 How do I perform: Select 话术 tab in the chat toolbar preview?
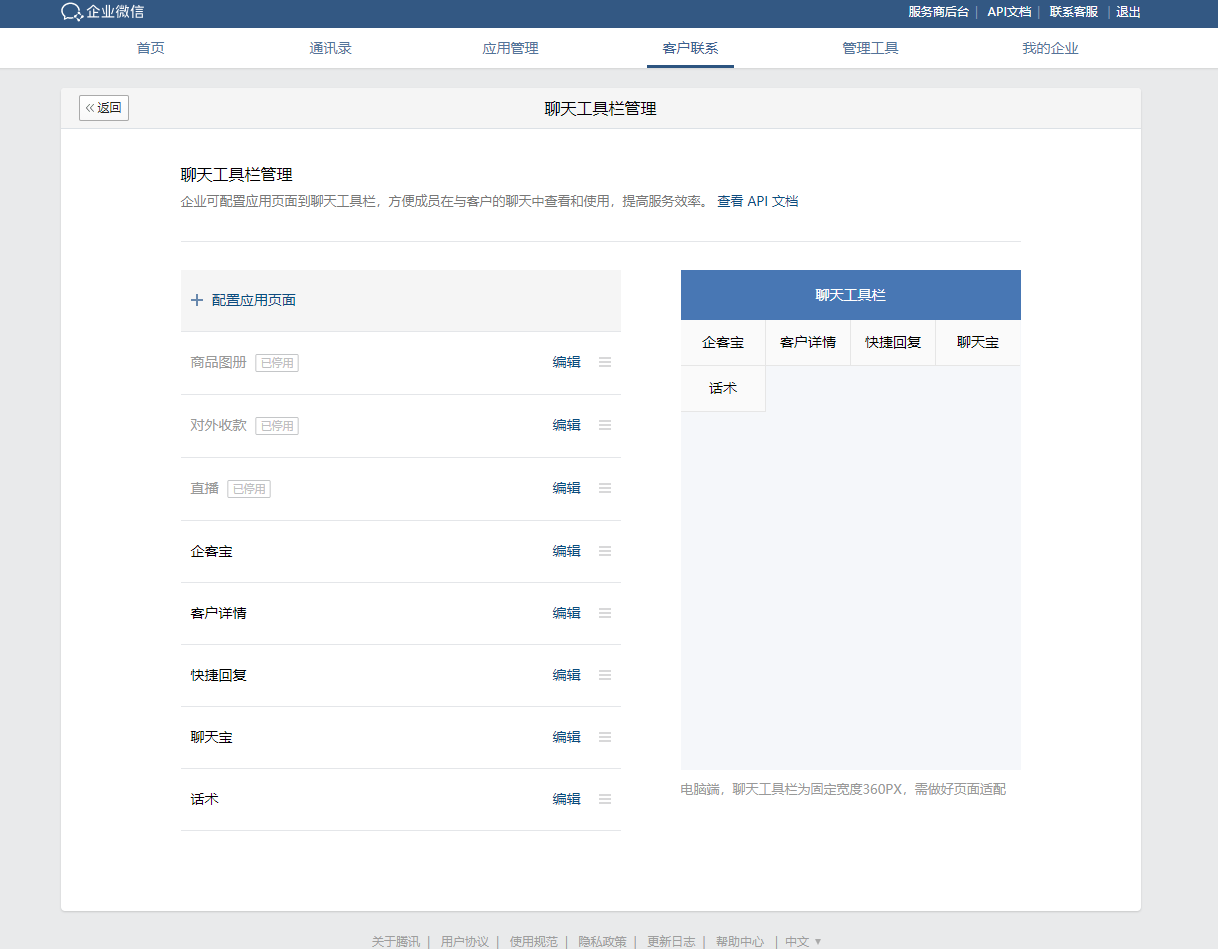(722, 388)
